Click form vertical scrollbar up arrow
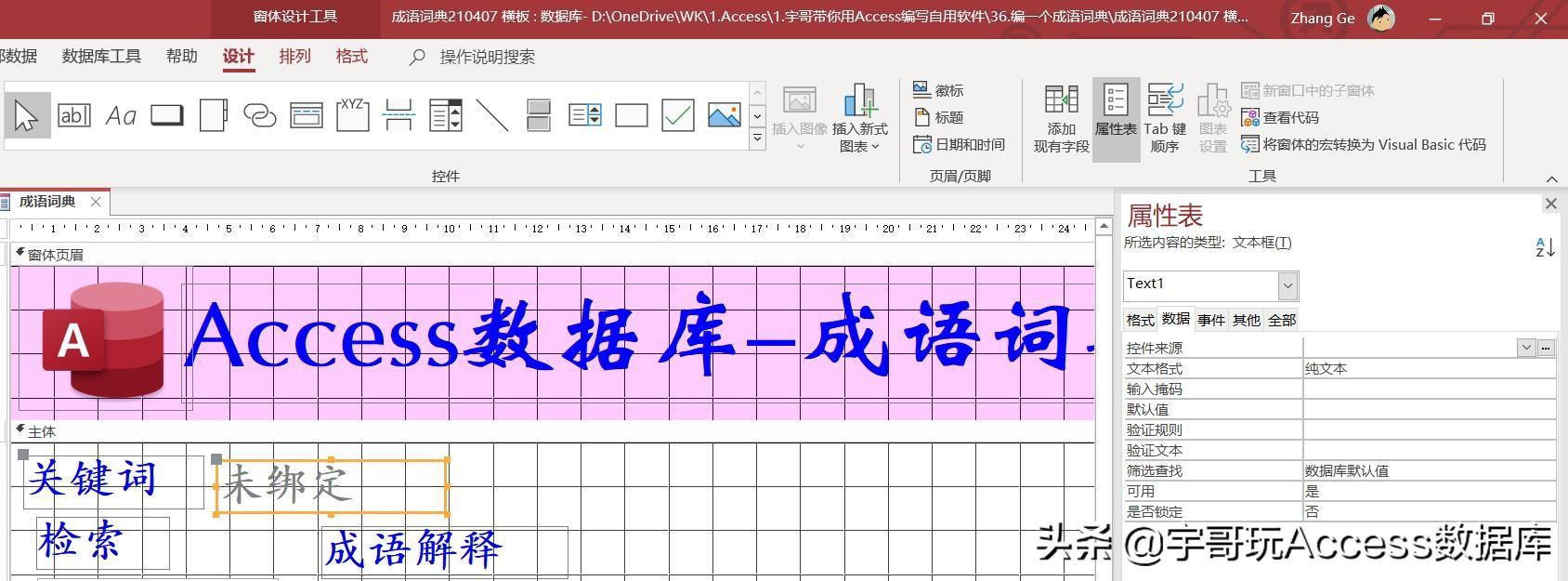 1104,226
